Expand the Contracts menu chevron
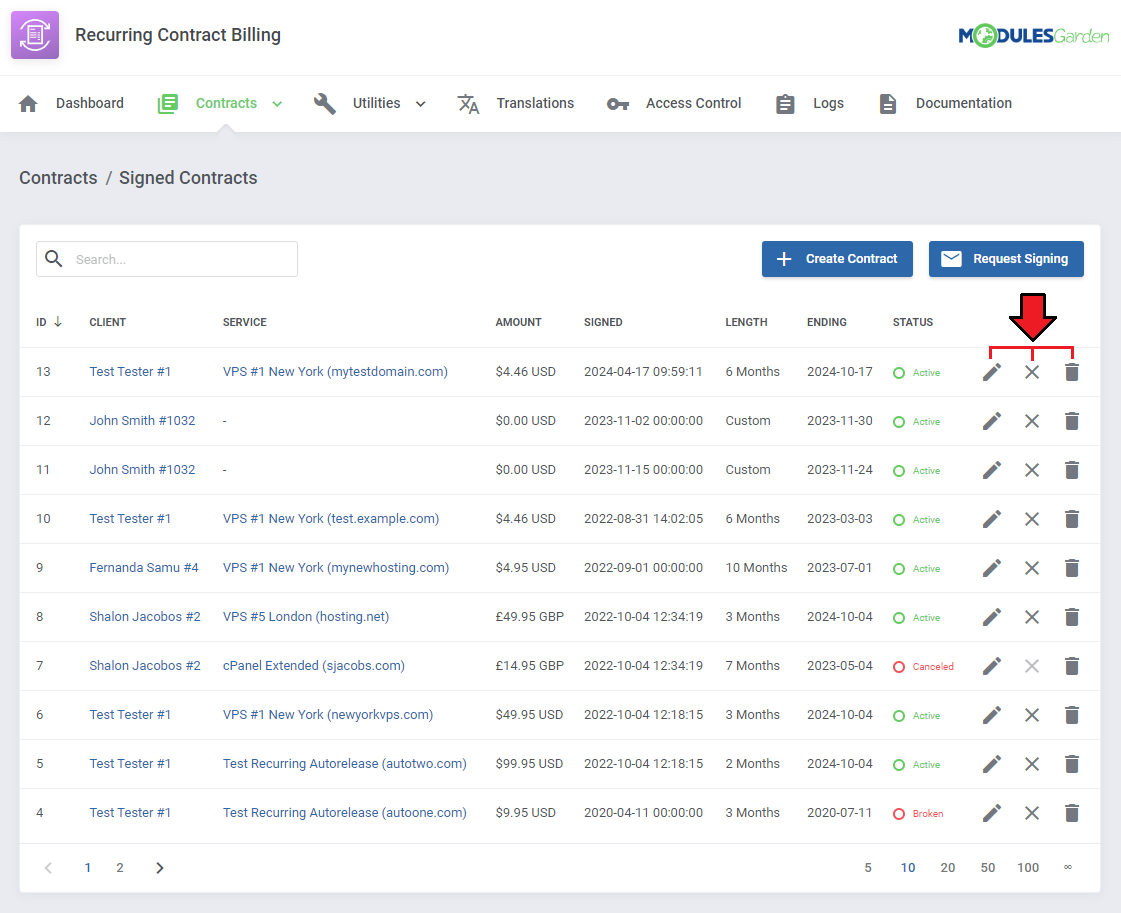Screen dimensions: 1121x913 277,104
